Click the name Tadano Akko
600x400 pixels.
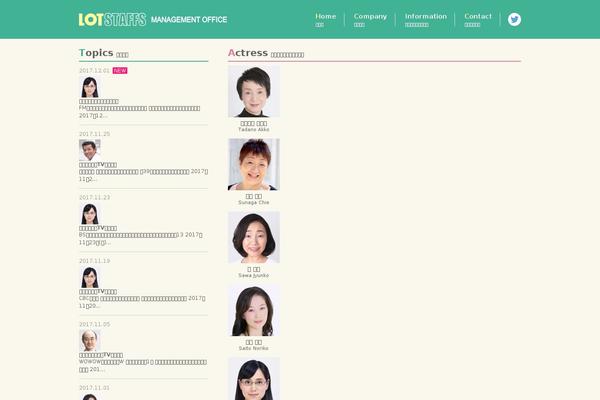point(254,130)
